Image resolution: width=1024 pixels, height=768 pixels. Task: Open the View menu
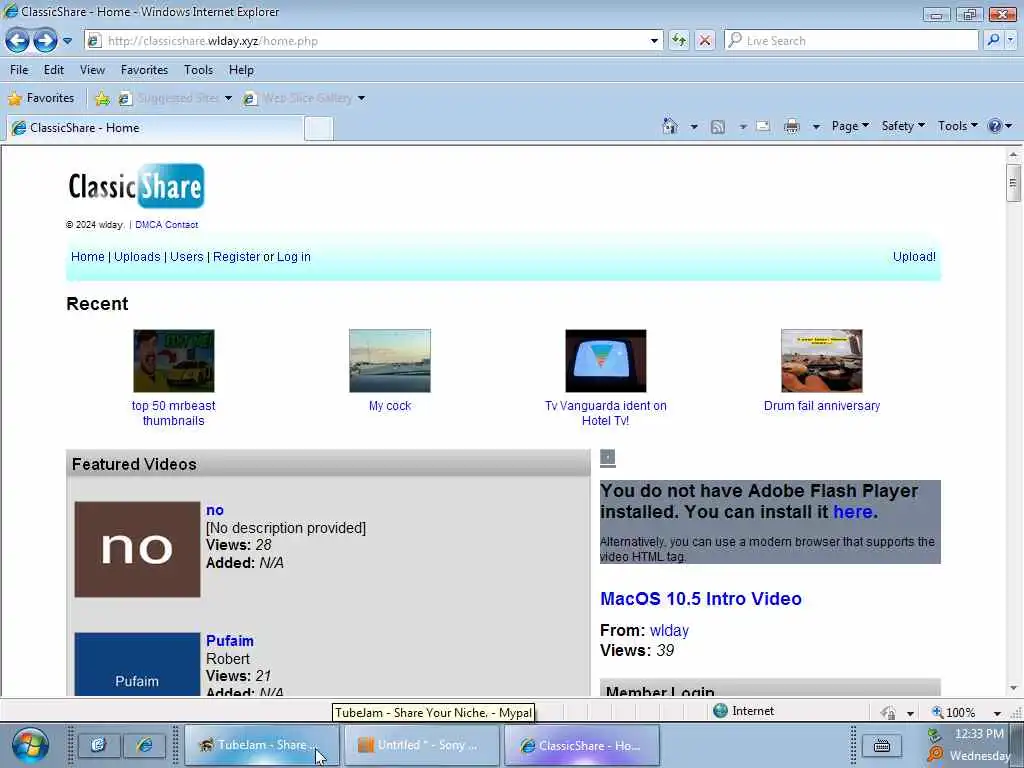point(92,70)
